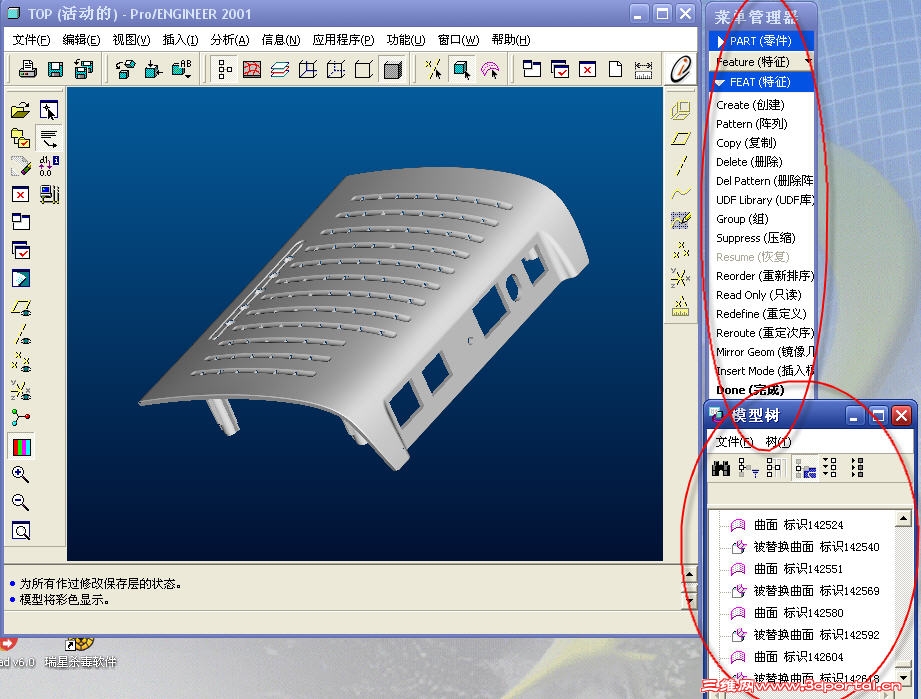
Task: Open the Pro/ENGINEER info help icon
Action: [681, 69]
